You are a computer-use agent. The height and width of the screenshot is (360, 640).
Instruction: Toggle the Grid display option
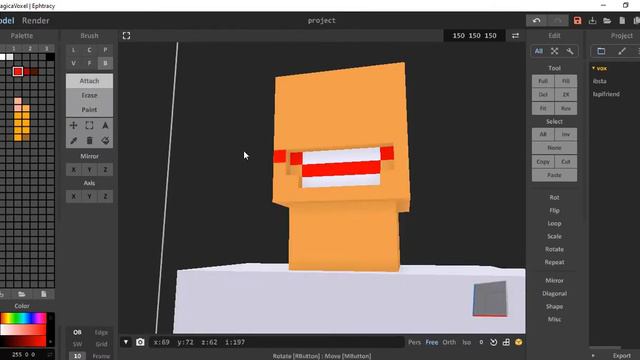click(x=101, y=344)
